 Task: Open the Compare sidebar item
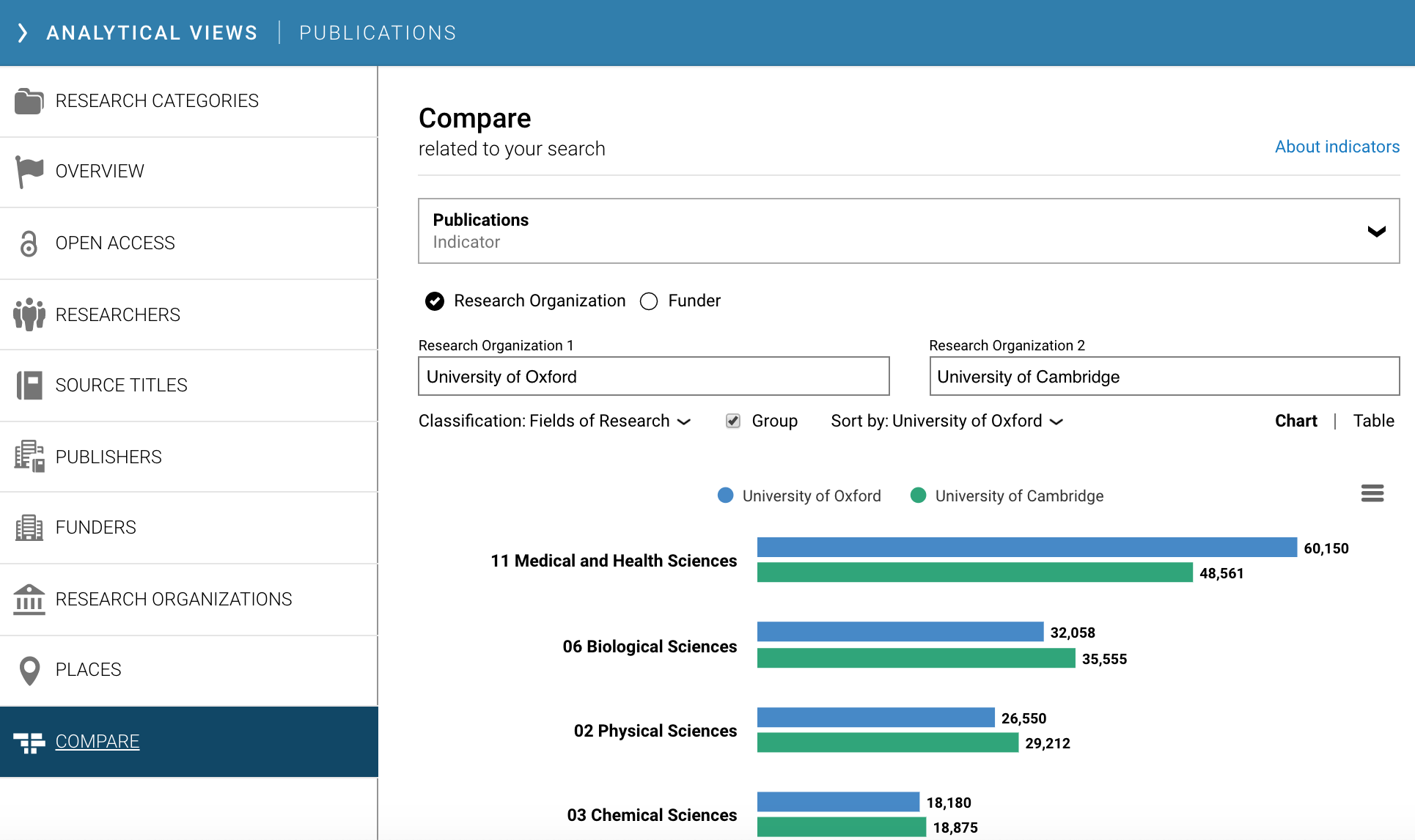[98, 741]
